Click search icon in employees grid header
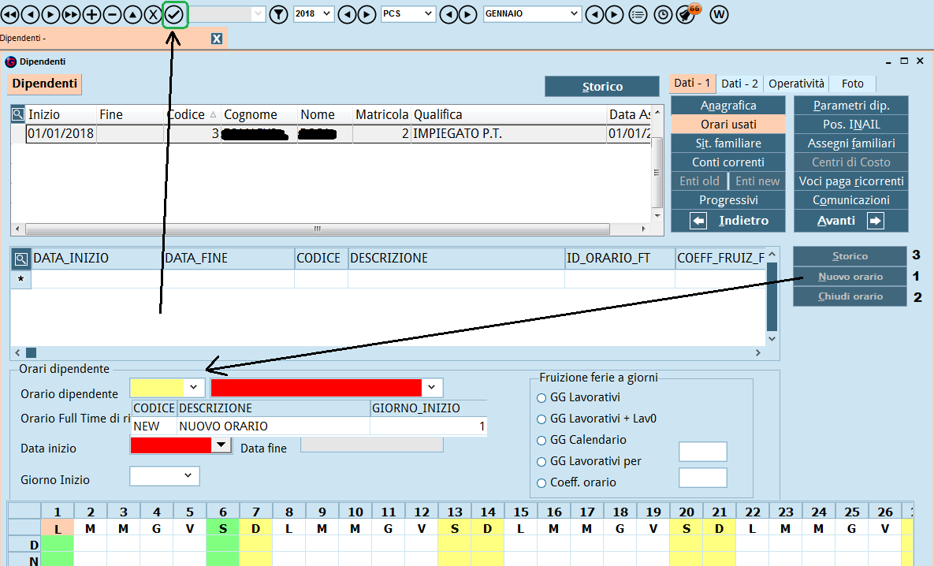Viewport: 934px width, 566px height. click(18, 114)
